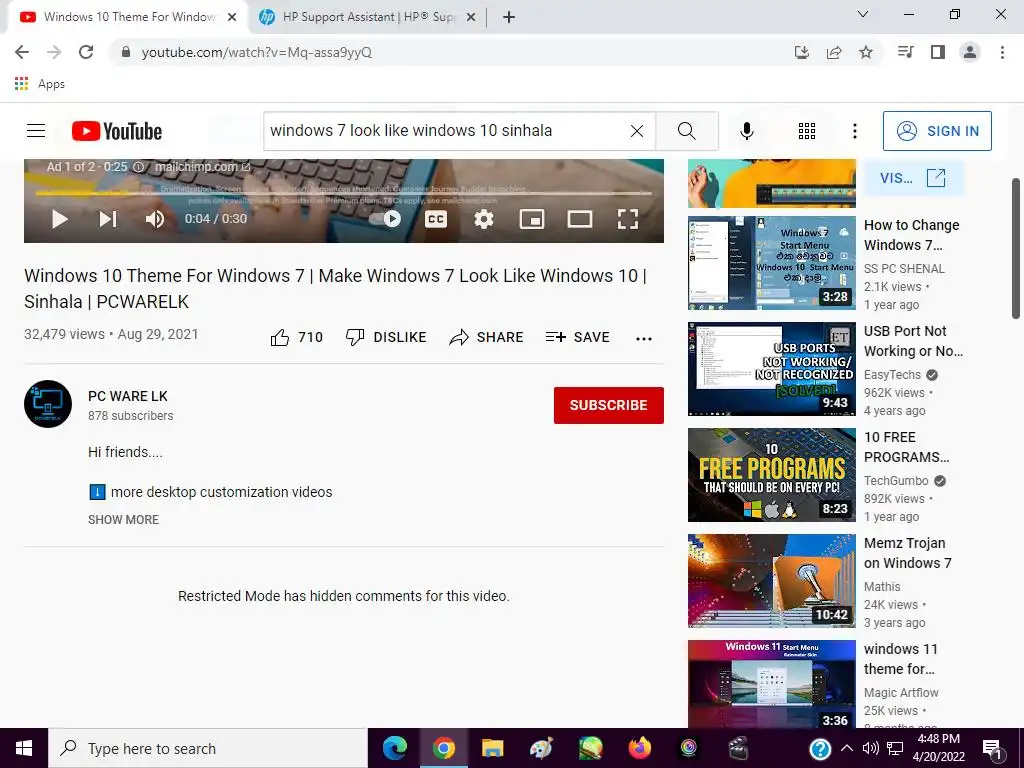Open Chrome tab search chevron

862,14
